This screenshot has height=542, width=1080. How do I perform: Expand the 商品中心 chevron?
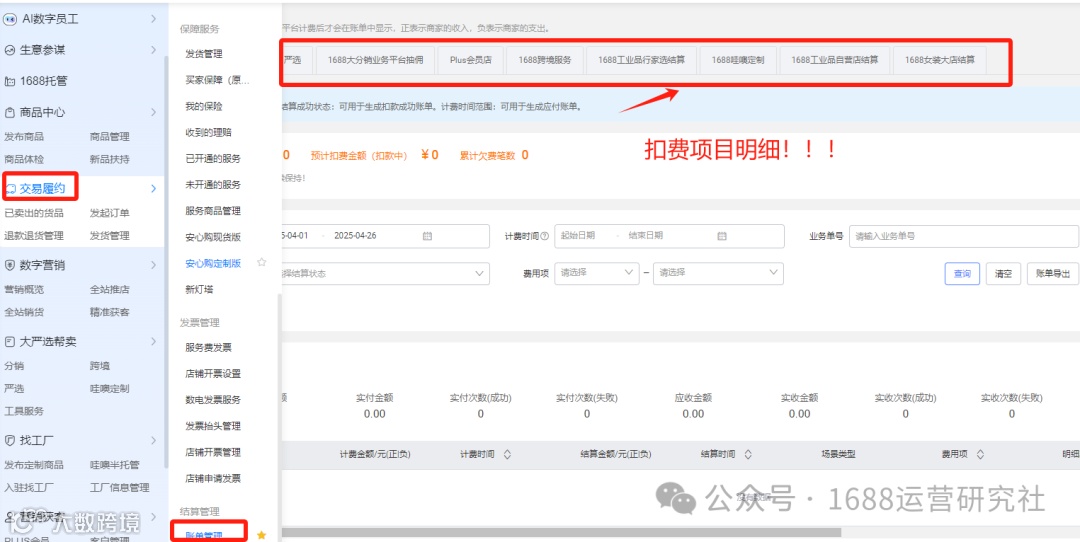pos(153,112)
